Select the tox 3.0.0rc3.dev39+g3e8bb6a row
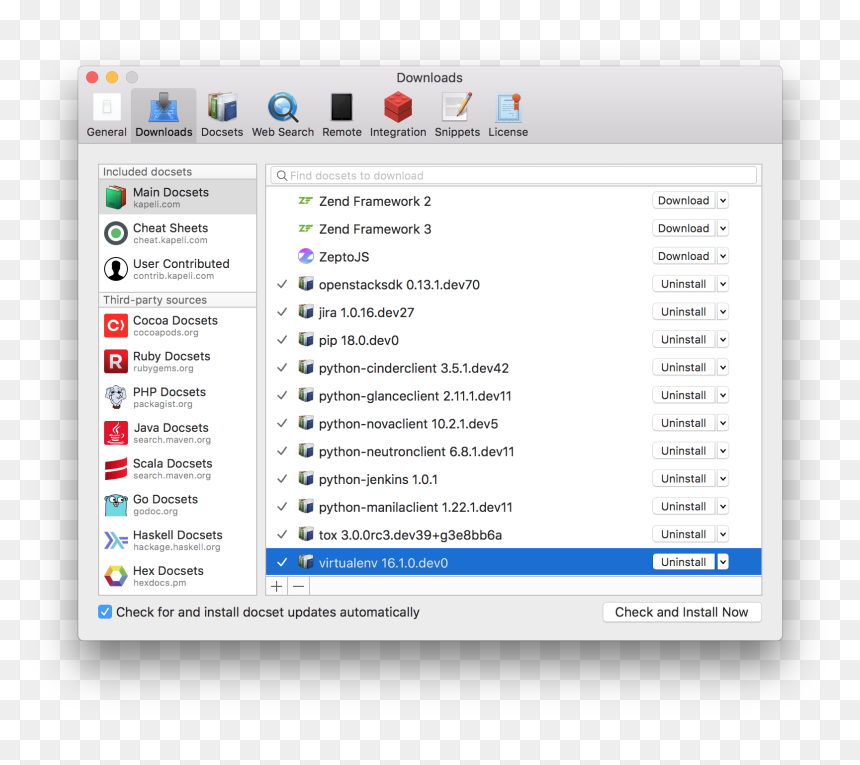The height and width of the screenshot is (765, 860). 513,535
